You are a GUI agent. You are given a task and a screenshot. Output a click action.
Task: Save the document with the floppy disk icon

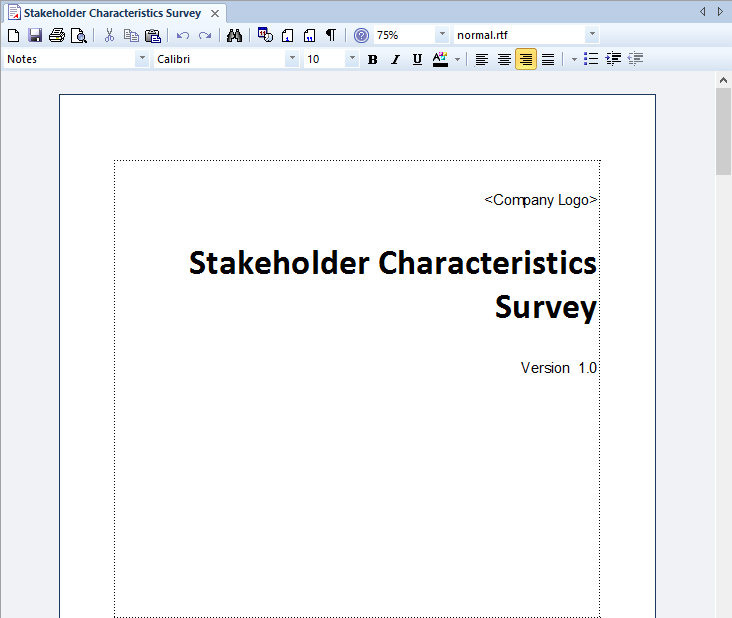pos(35,35)
